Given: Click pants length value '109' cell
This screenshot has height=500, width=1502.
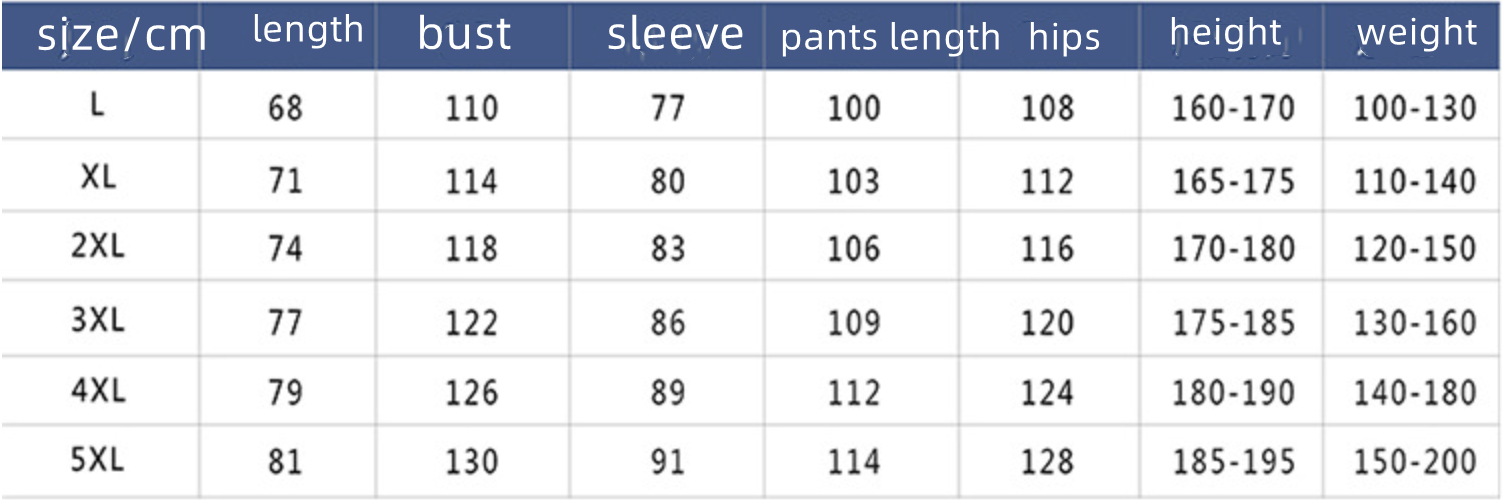Looking at the screenshot, I should point(853,322).
